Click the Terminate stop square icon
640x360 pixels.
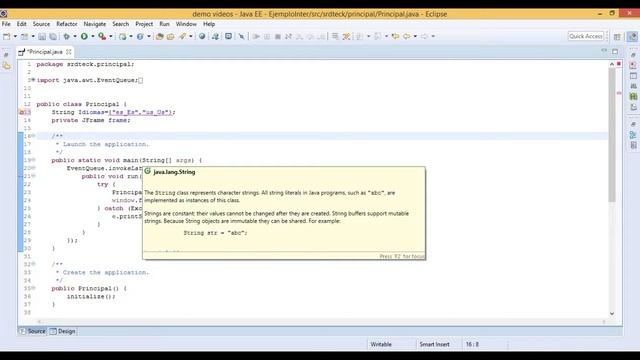[278, 36]
